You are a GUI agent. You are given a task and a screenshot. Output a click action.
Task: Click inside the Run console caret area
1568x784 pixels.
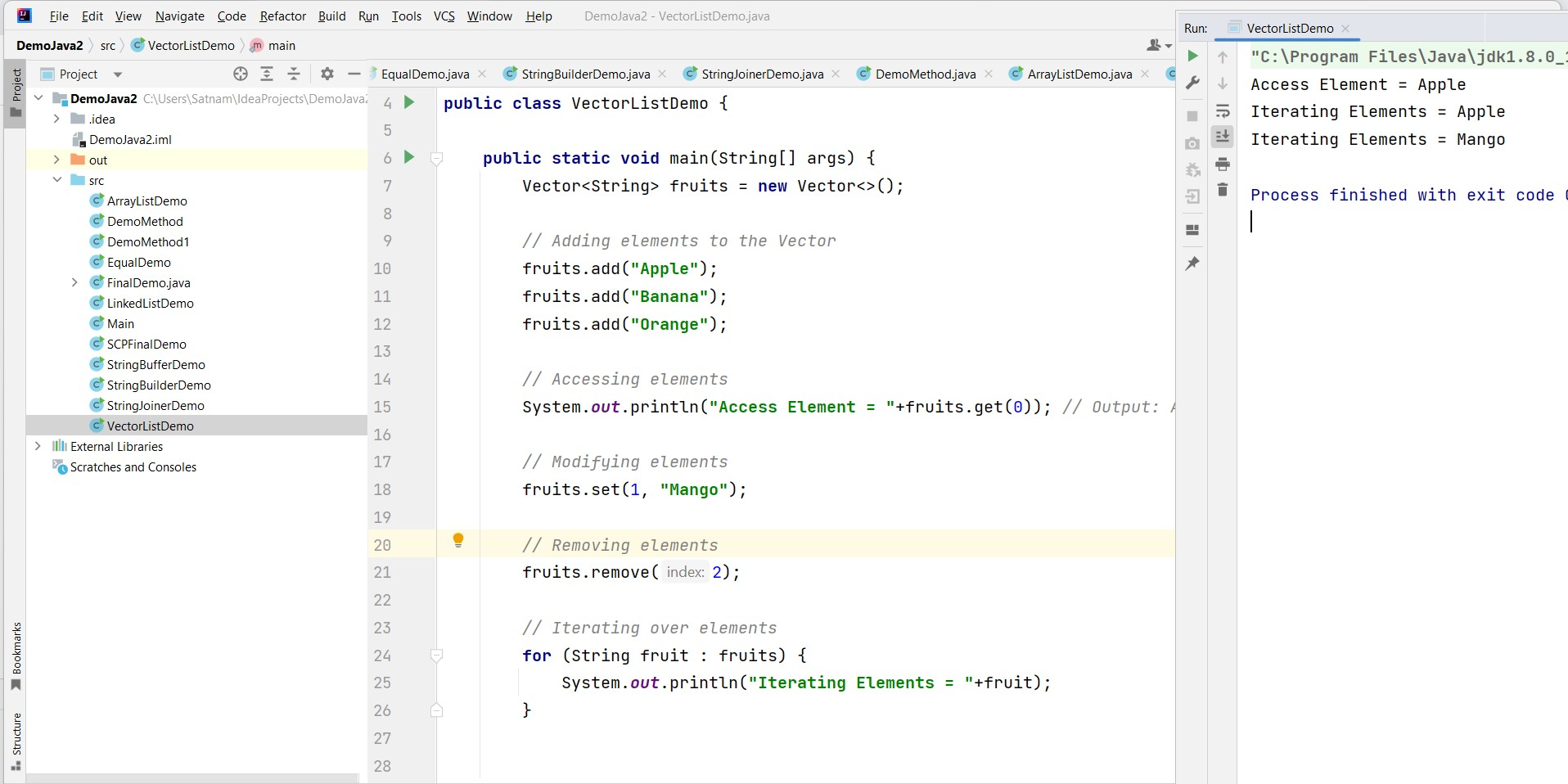[1252, 222]
